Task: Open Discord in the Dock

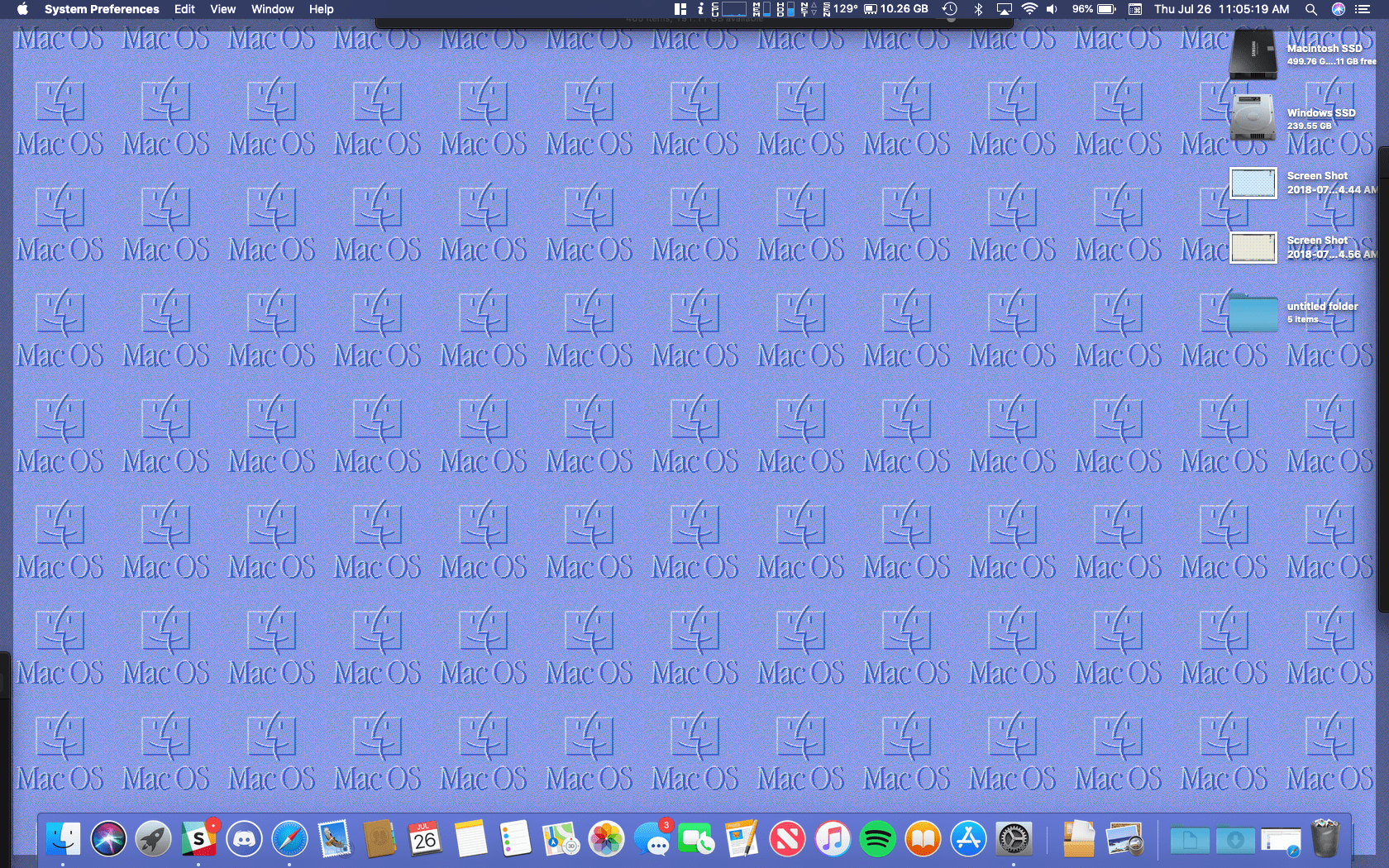Action: click(x=245, y=838)
